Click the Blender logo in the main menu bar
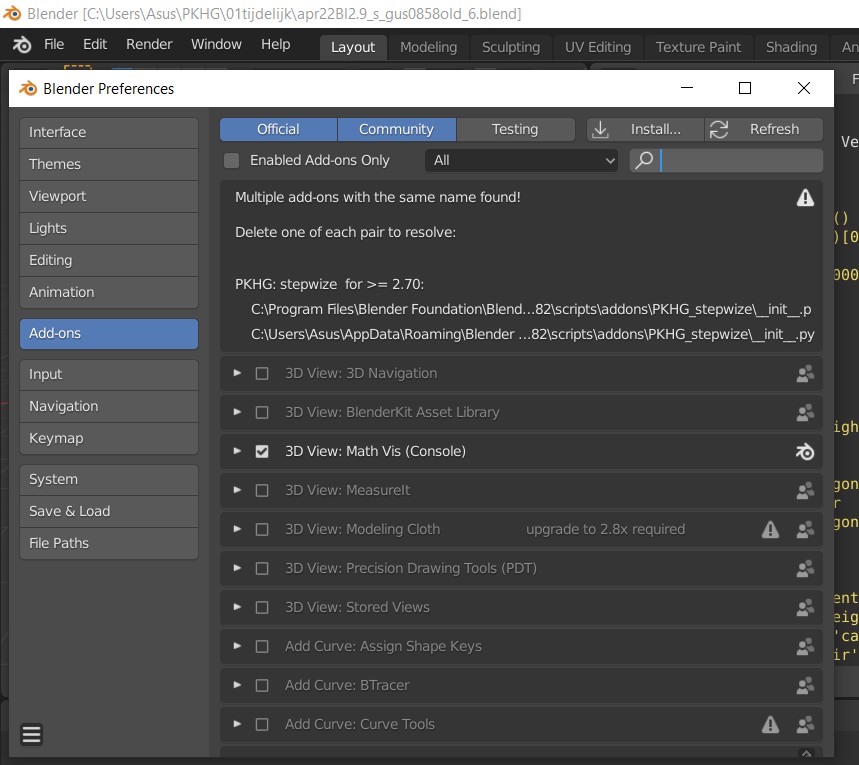 tap(22, 44)
